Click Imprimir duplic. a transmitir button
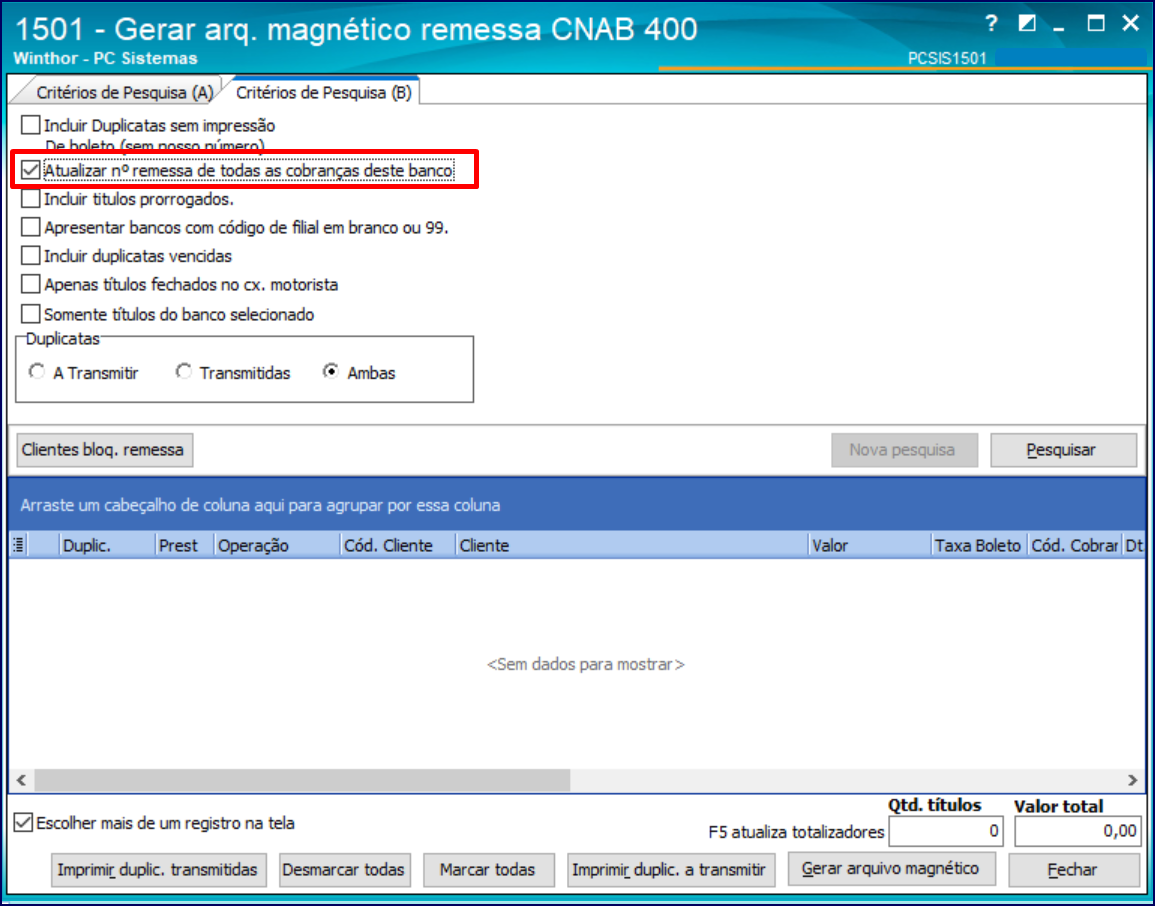The height and width of the screenshot is (906, 1155). (670, 870)
